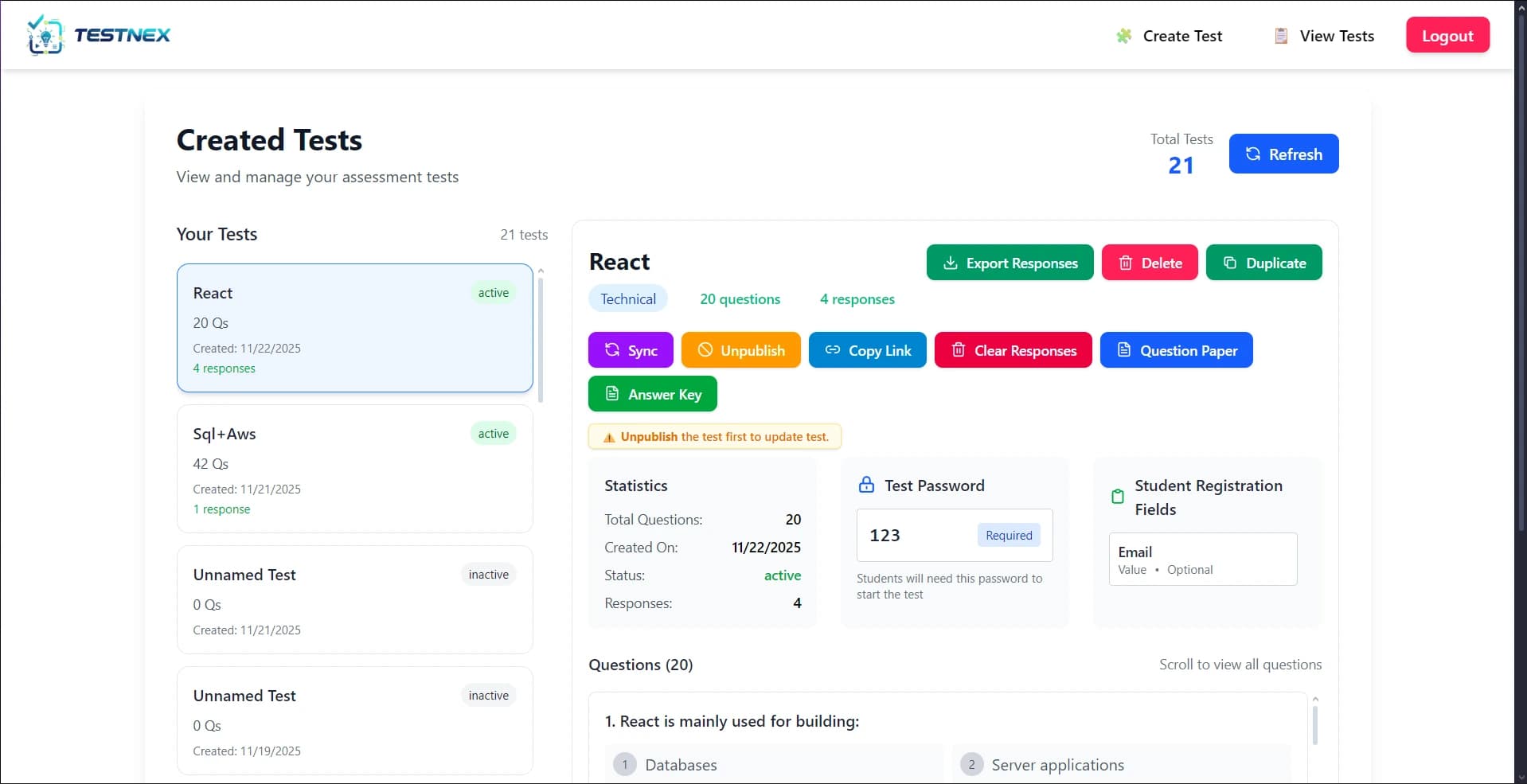
Task: Select the Export Responses download icon
Action: (x=951, y=263)
